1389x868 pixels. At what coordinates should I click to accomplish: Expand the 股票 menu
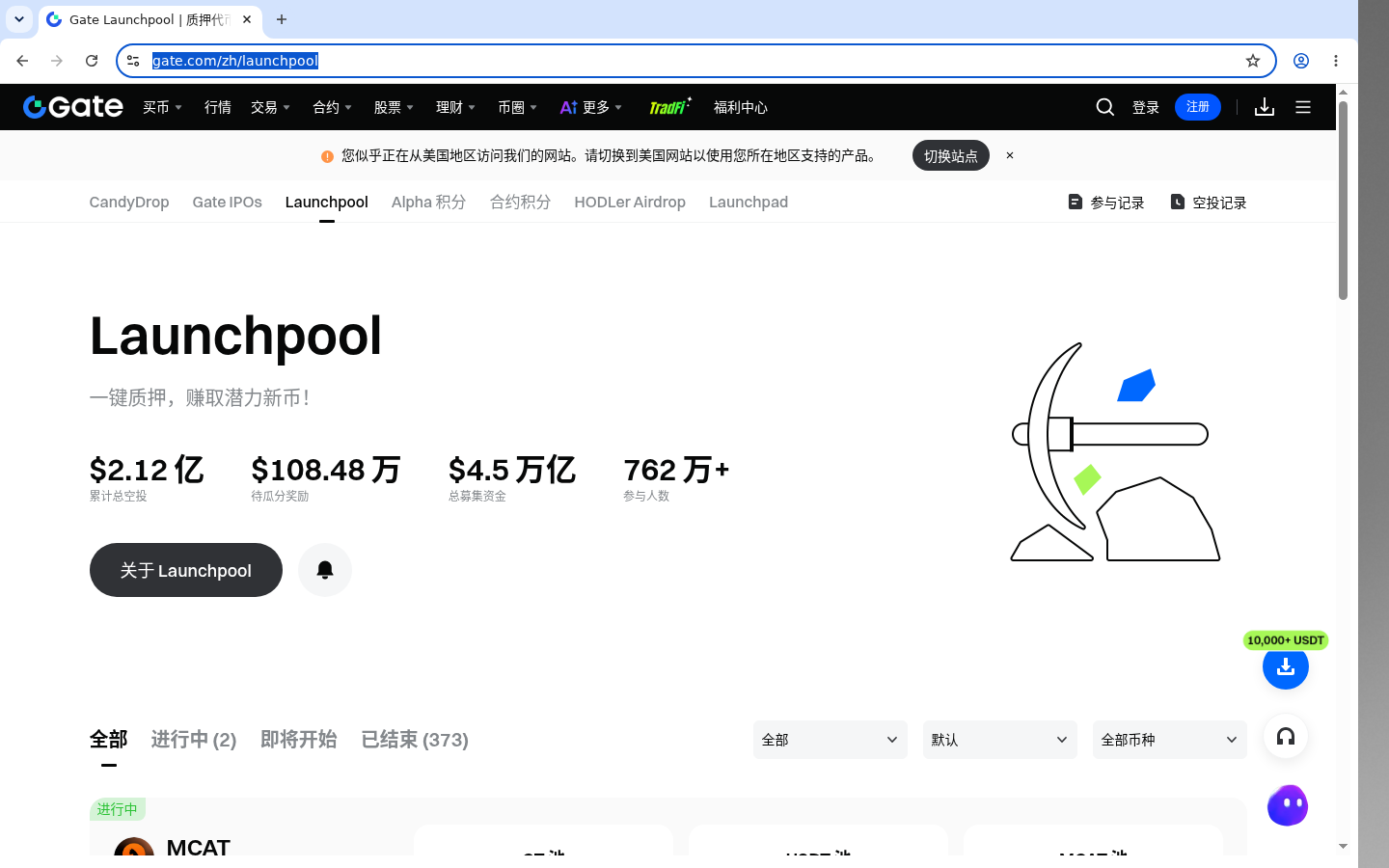(394, 107)
